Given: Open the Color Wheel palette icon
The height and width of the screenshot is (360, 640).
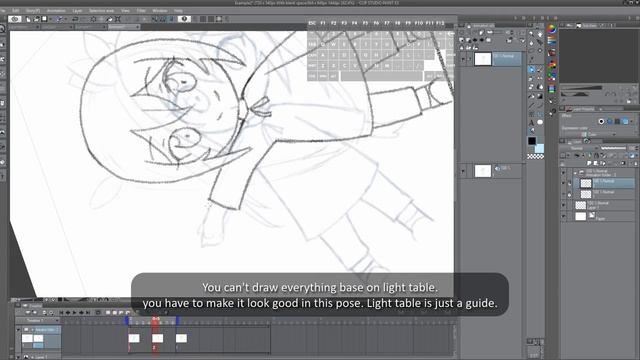Looking at the screenshot, I should pos(552,29).
